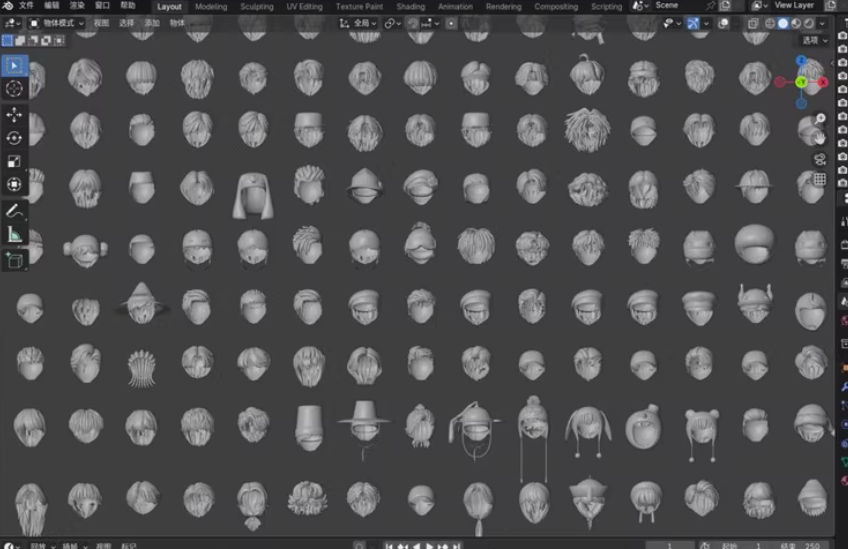Open the 物体模式 mode dropdown
Screen dimensions: 848x549
[56, 23]
